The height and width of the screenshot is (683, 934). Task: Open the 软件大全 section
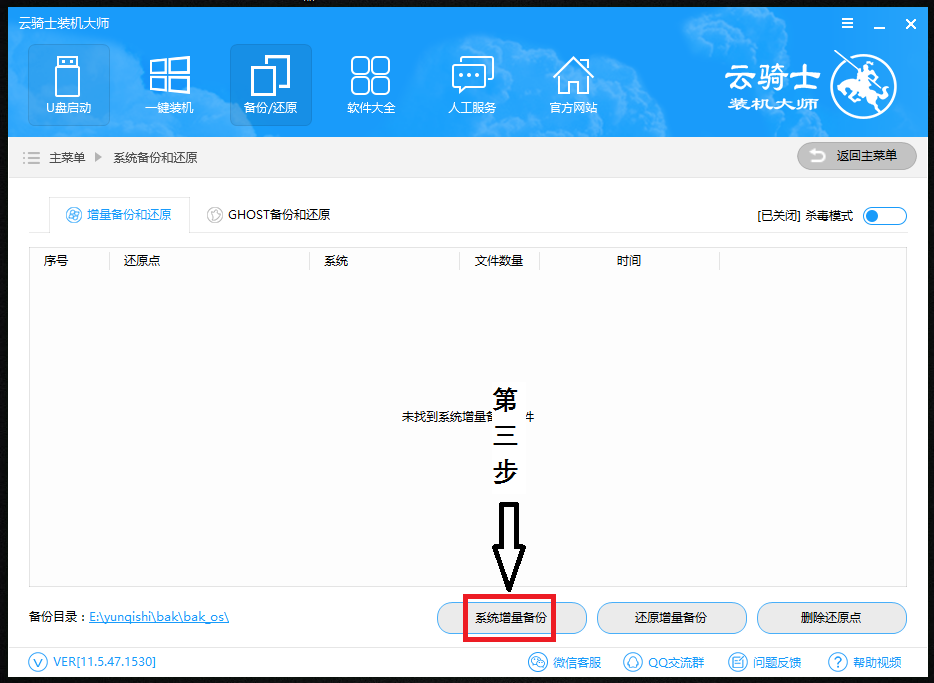[x=371, y=85]
